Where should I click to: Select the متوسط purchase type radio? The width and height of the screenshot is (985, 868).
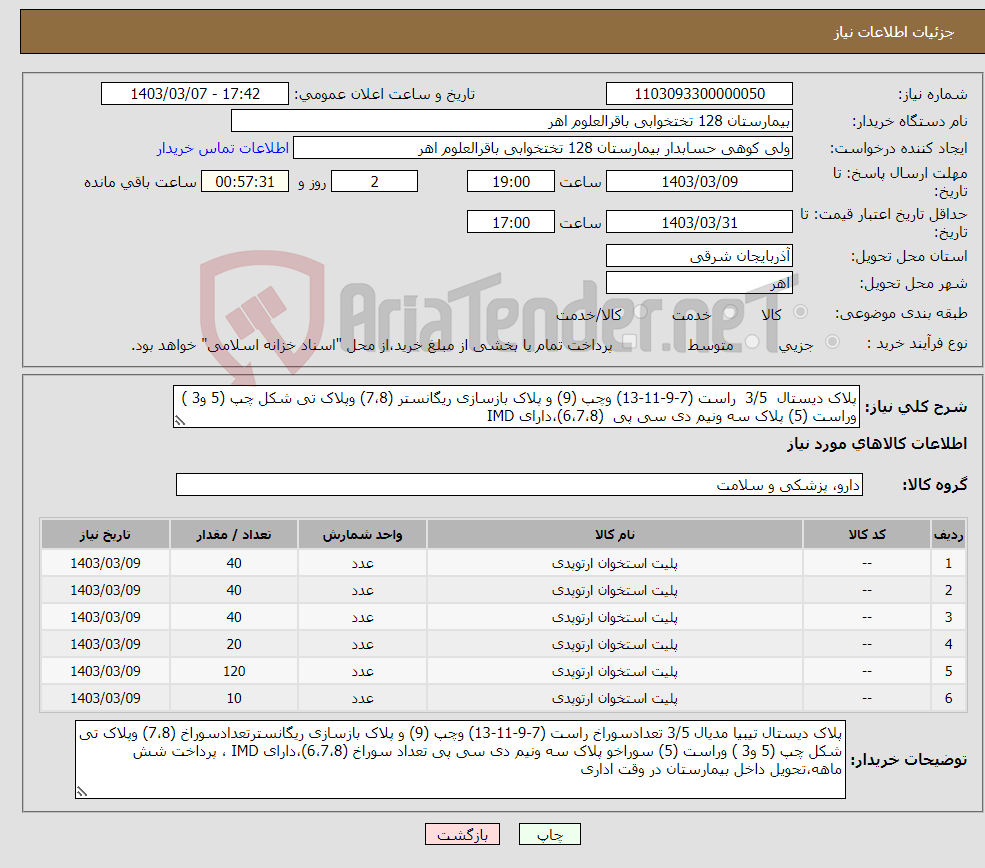[752, 342]
